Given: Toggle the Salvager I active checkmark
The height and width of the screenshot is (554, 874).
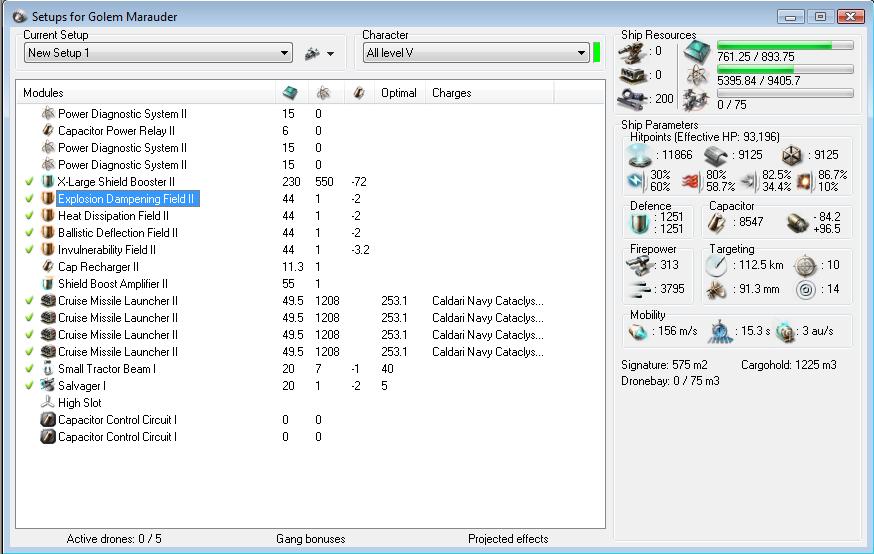Looking at the screenshot, I should point(30,386).
